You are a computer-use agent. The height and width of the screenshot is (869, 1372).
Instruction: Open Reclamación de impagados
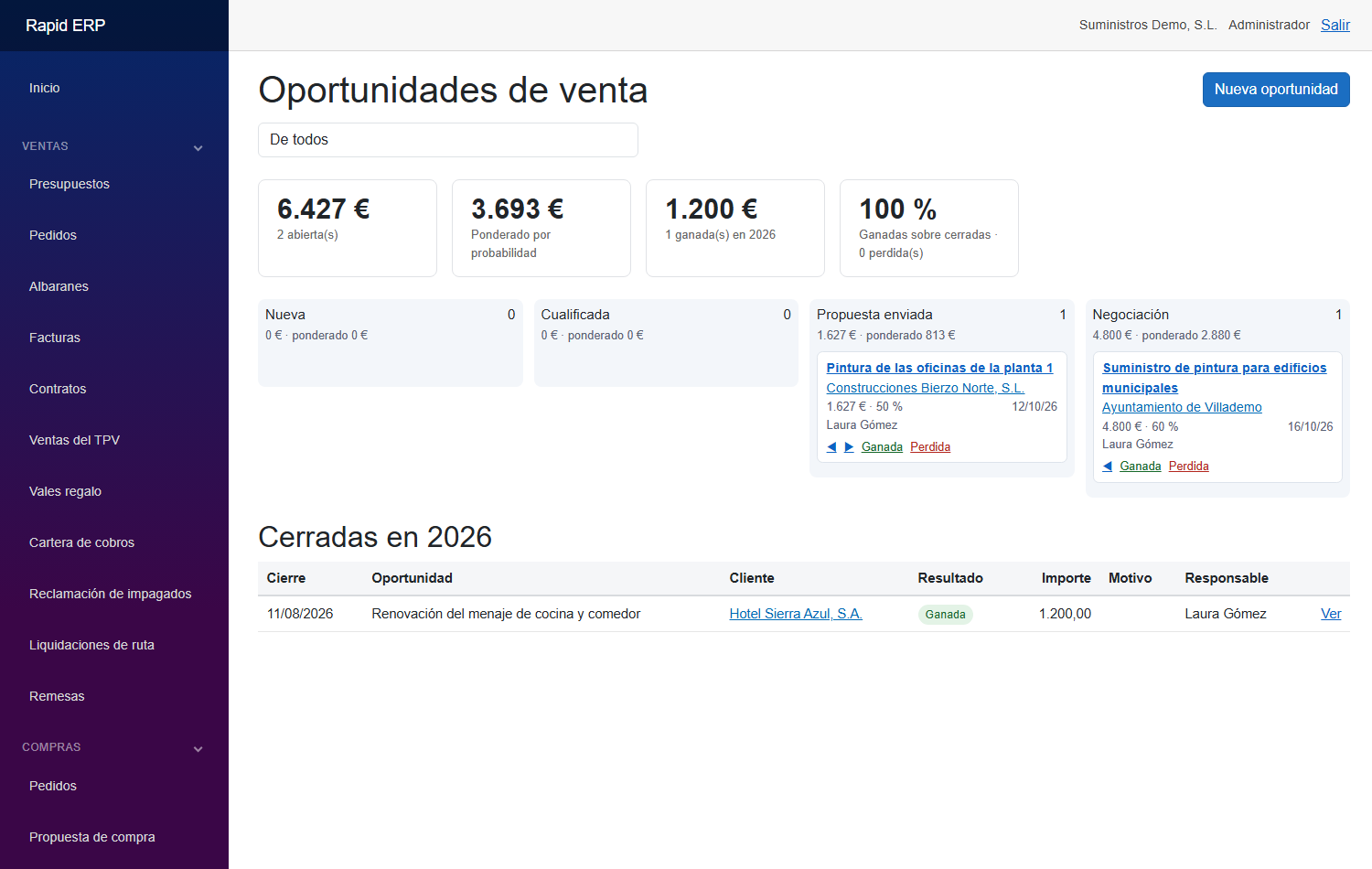[x=110, y=594]
